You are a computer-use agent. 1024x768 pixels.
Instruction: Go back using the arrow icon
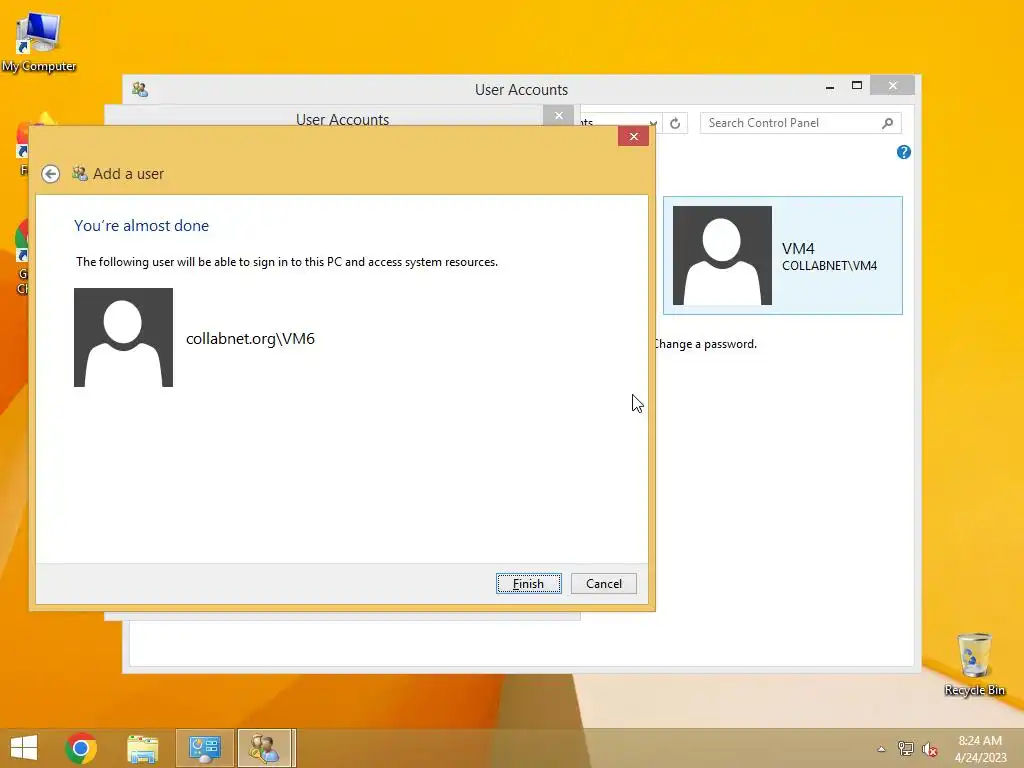50,174
